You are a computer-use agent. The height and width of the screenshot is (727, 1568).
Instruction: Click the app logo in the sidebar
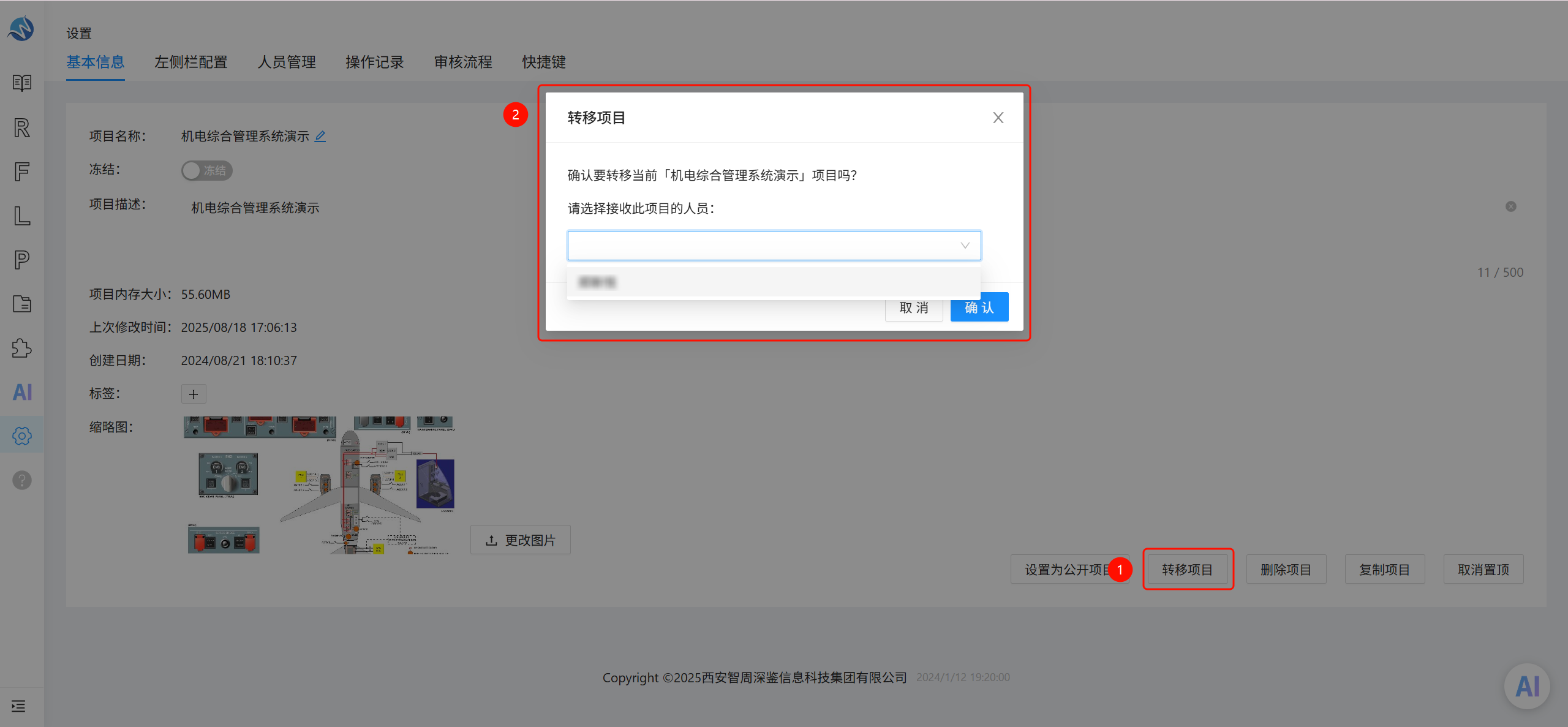point(21,29)
